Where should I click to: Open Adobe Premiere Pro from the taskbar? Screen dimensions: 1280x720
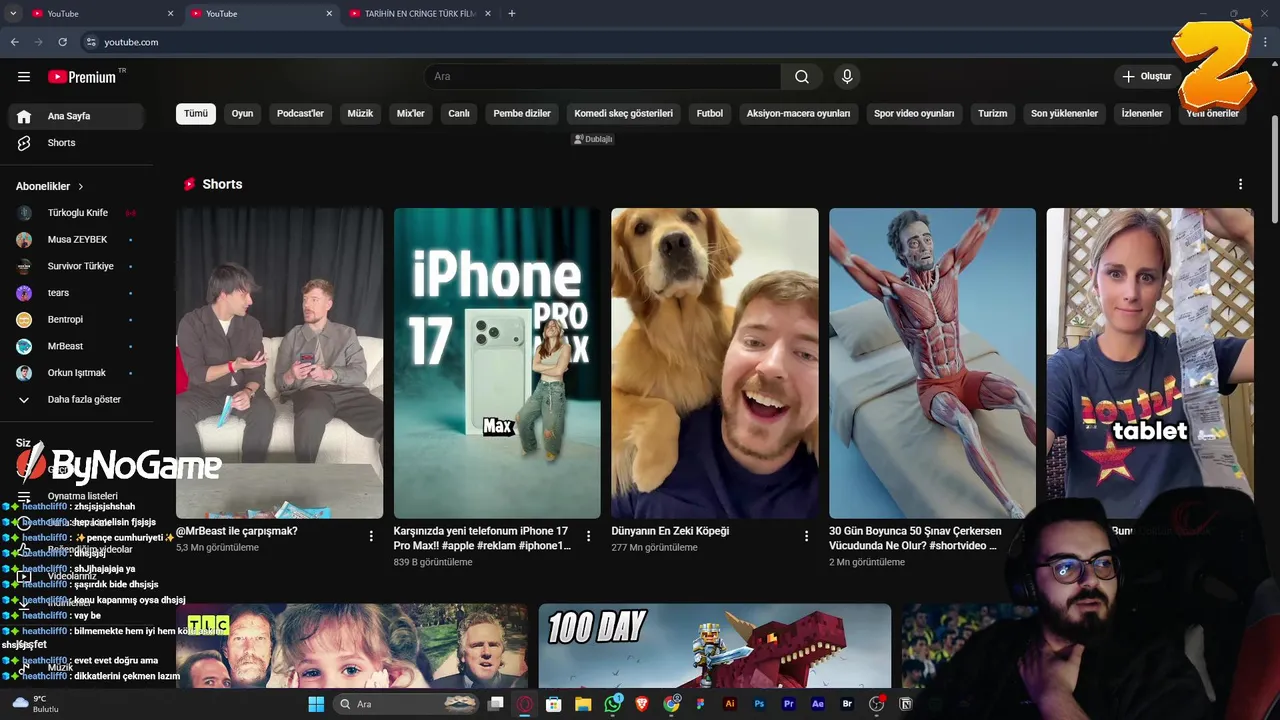pyautogui.click(x=788, y=704)
